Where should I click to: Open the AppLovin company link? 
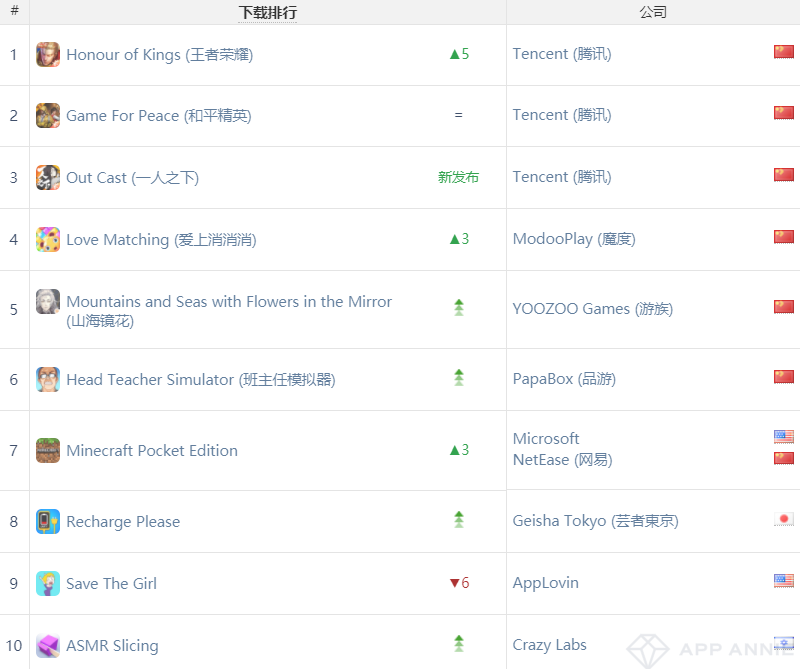(546, 583)
